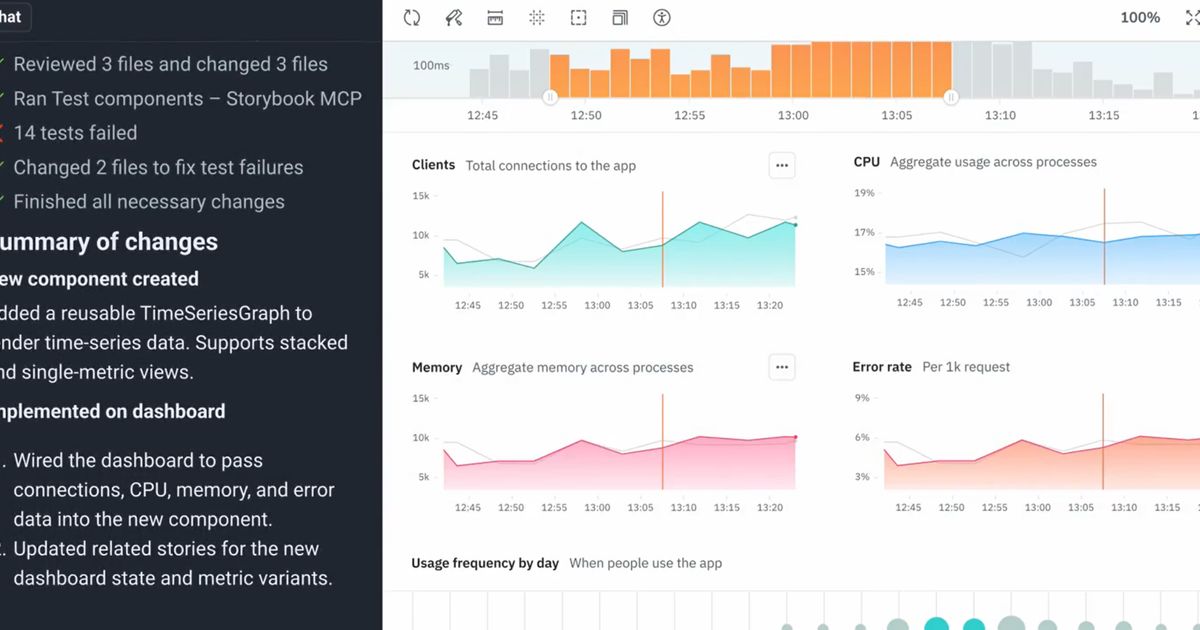
Task: Click 'Usage frequency by day' heading
Action: tap(485, 563)
